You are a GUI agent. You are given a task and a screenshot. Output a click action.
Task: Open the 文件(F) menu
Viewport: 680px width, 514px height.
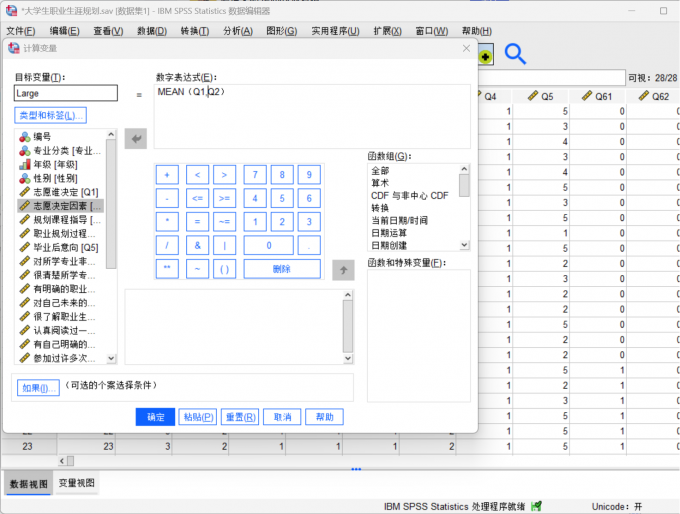(x=20, y=31)
